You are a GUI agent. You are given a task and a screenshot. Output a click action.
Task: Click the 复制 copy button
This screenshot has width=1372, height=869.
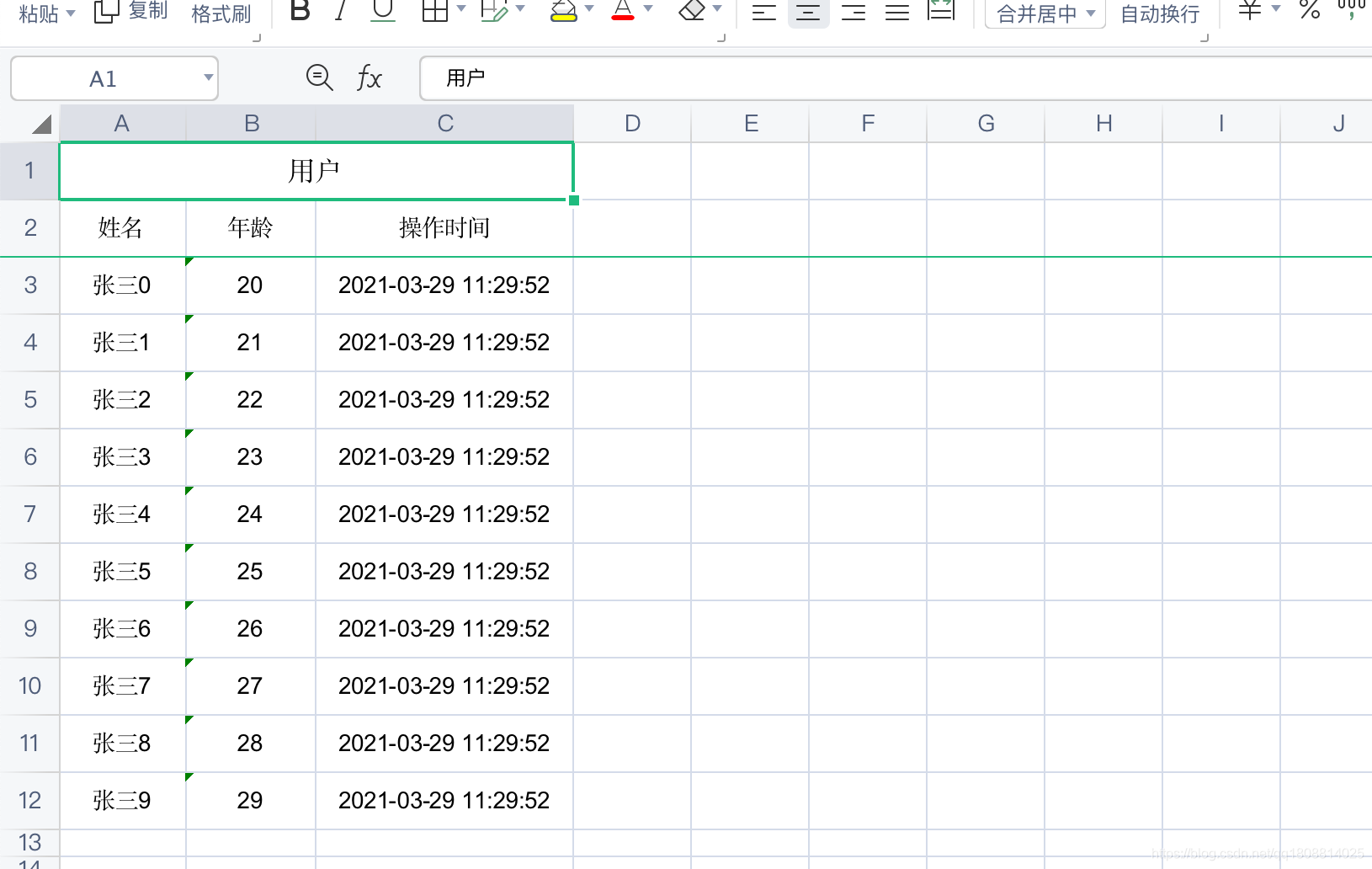[x=131, y=12]
